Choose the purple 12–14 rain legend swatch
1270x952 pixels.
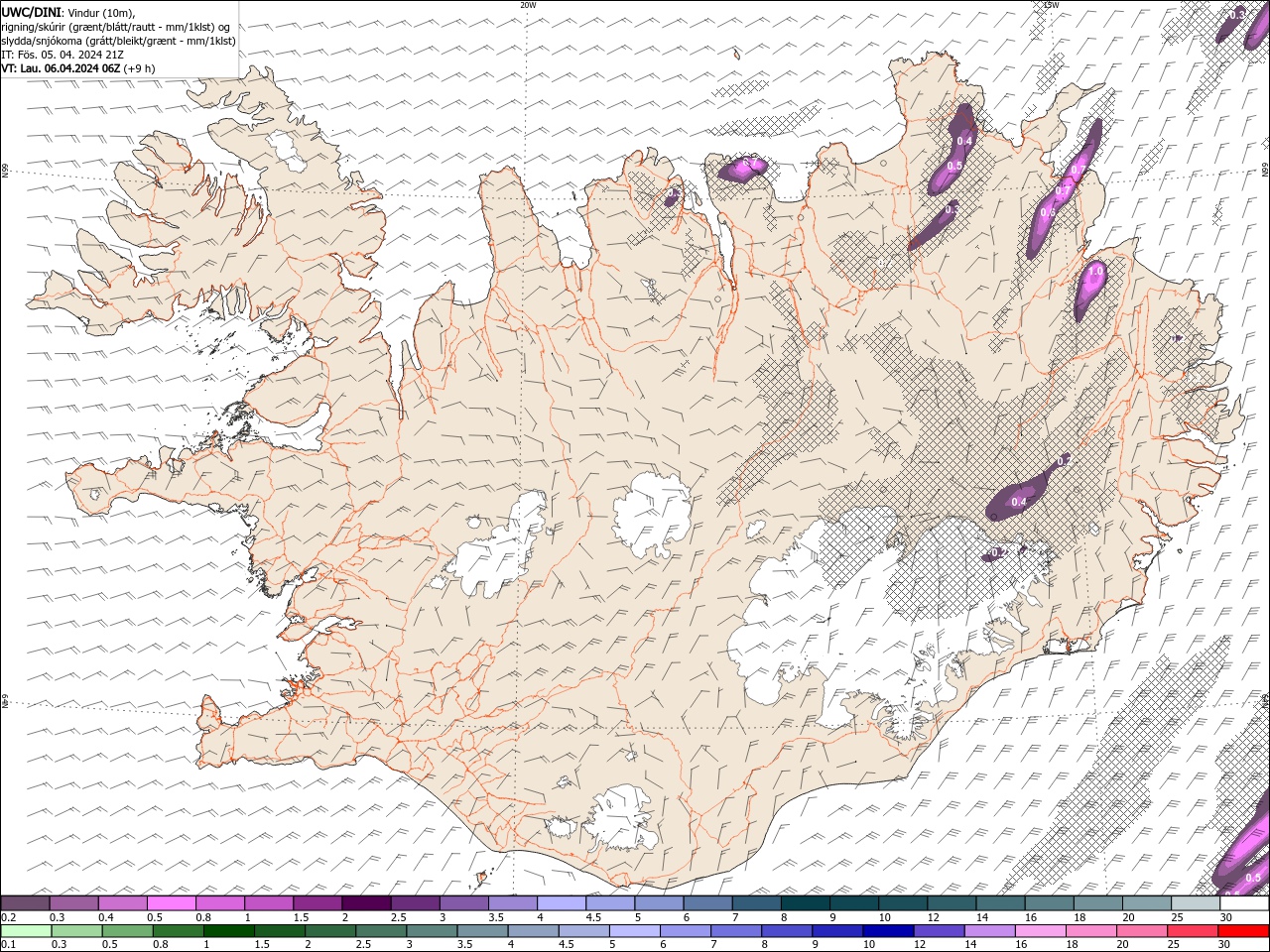tap(940, 931)
